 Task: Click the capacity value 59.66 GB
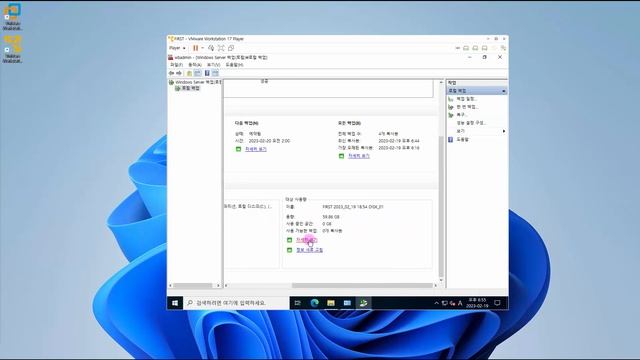(x=331, y=217)
